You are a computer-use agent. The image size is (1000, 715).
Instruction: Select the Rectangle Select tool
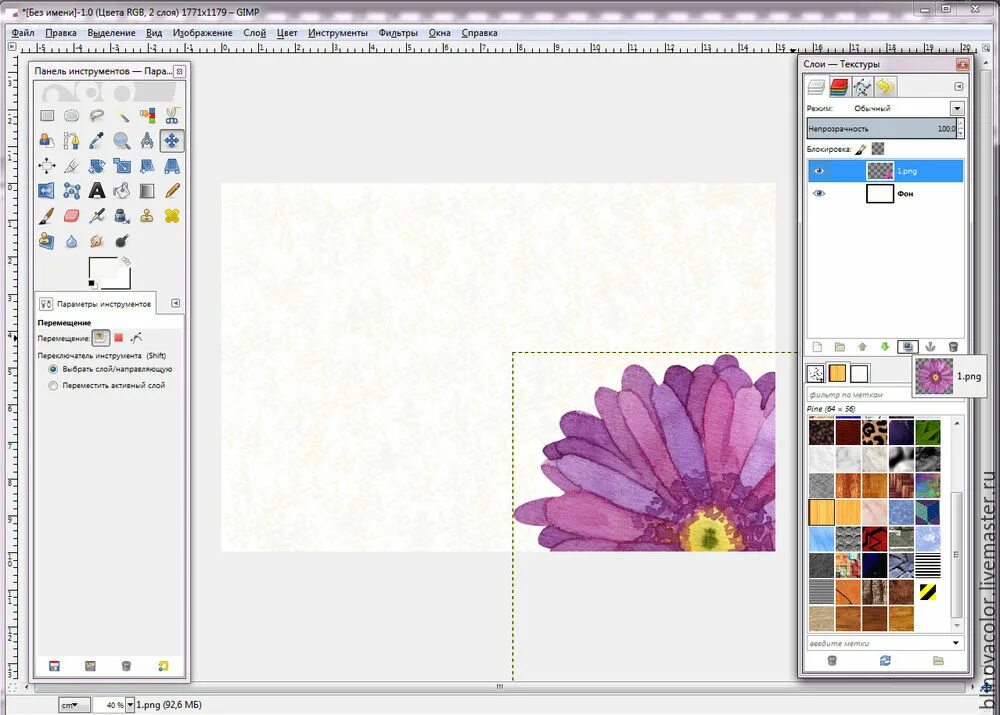click(47, 115)
